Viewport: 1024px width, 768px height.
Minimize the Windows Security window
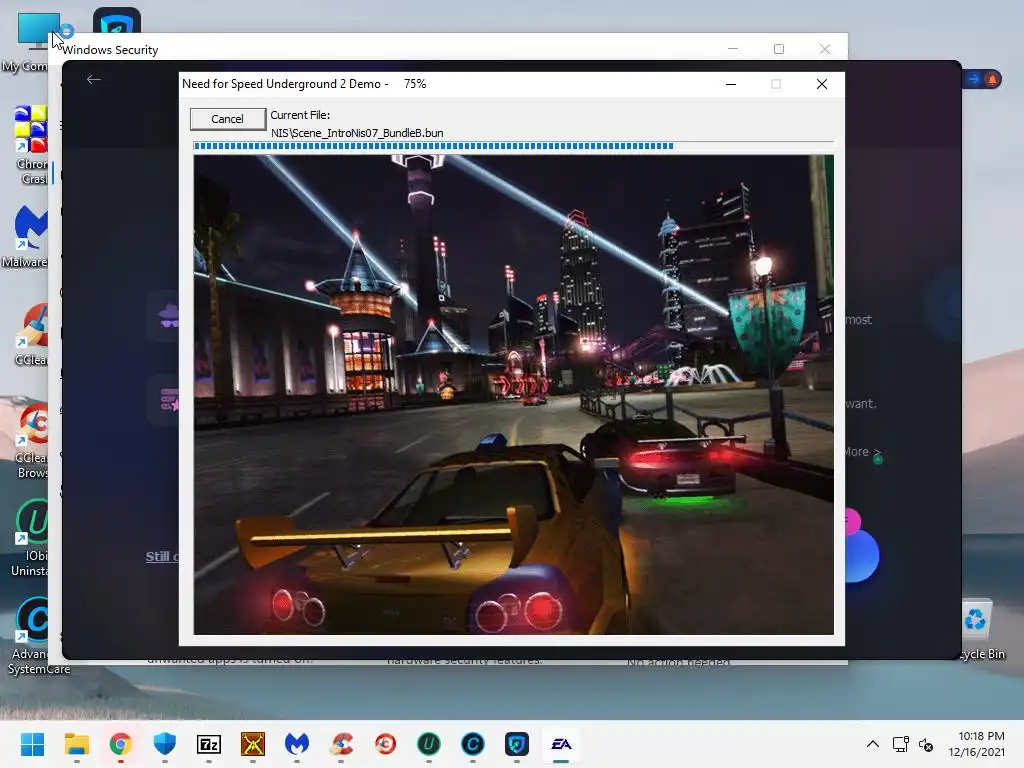coord(733,49)
